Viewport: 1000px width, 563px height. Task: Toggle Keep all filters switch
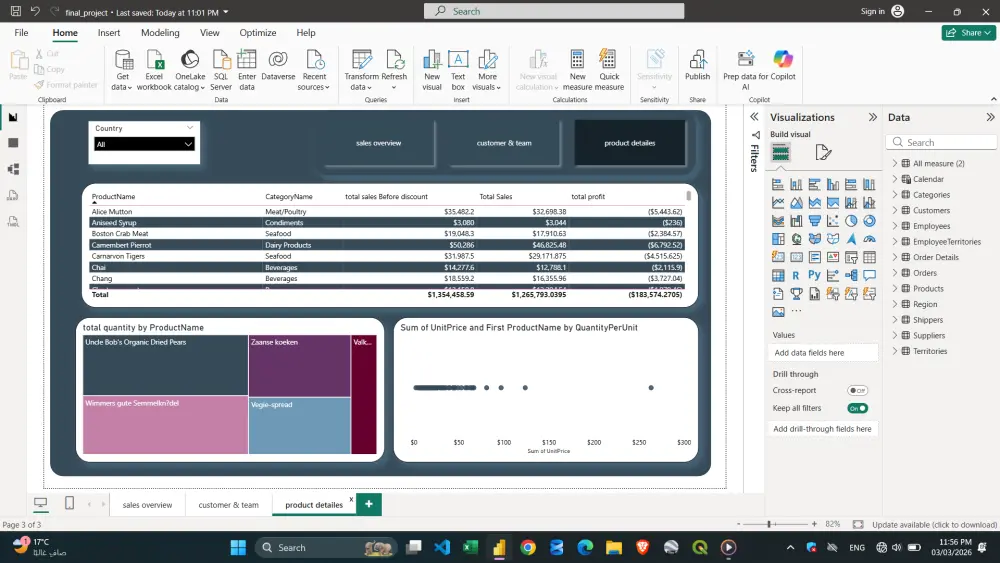857,408
